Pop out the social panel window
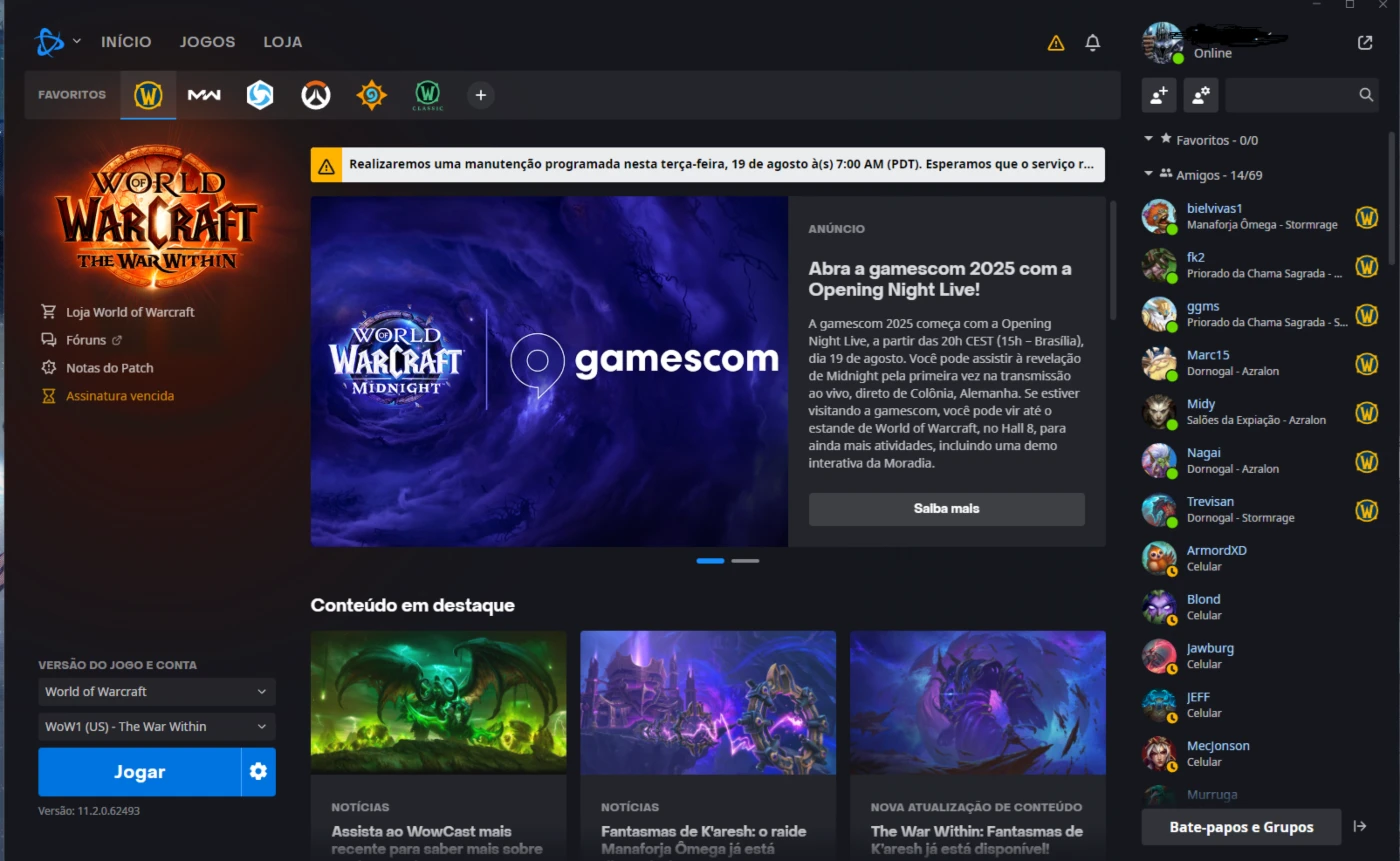 (x=1365, y=42)
